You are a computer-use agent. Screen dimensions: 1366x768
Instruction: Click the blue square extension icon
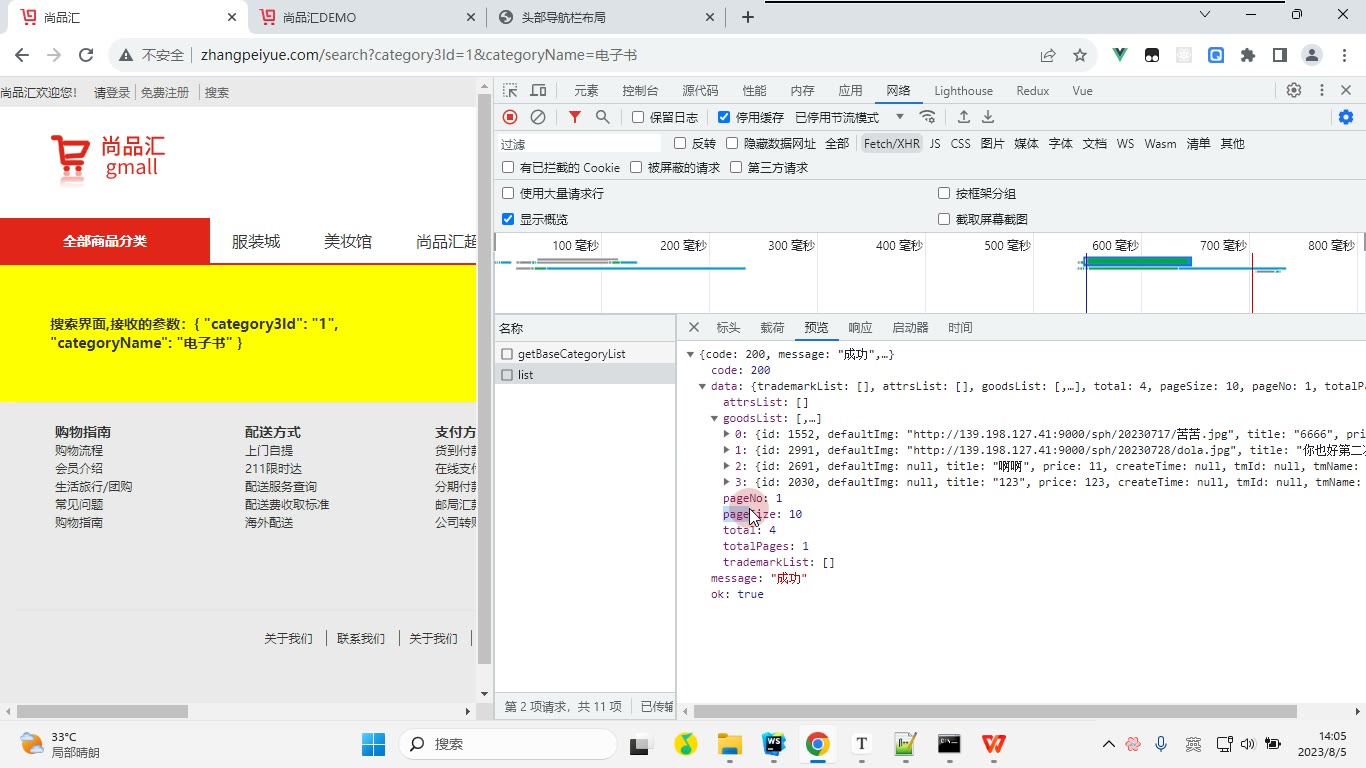1216,56
